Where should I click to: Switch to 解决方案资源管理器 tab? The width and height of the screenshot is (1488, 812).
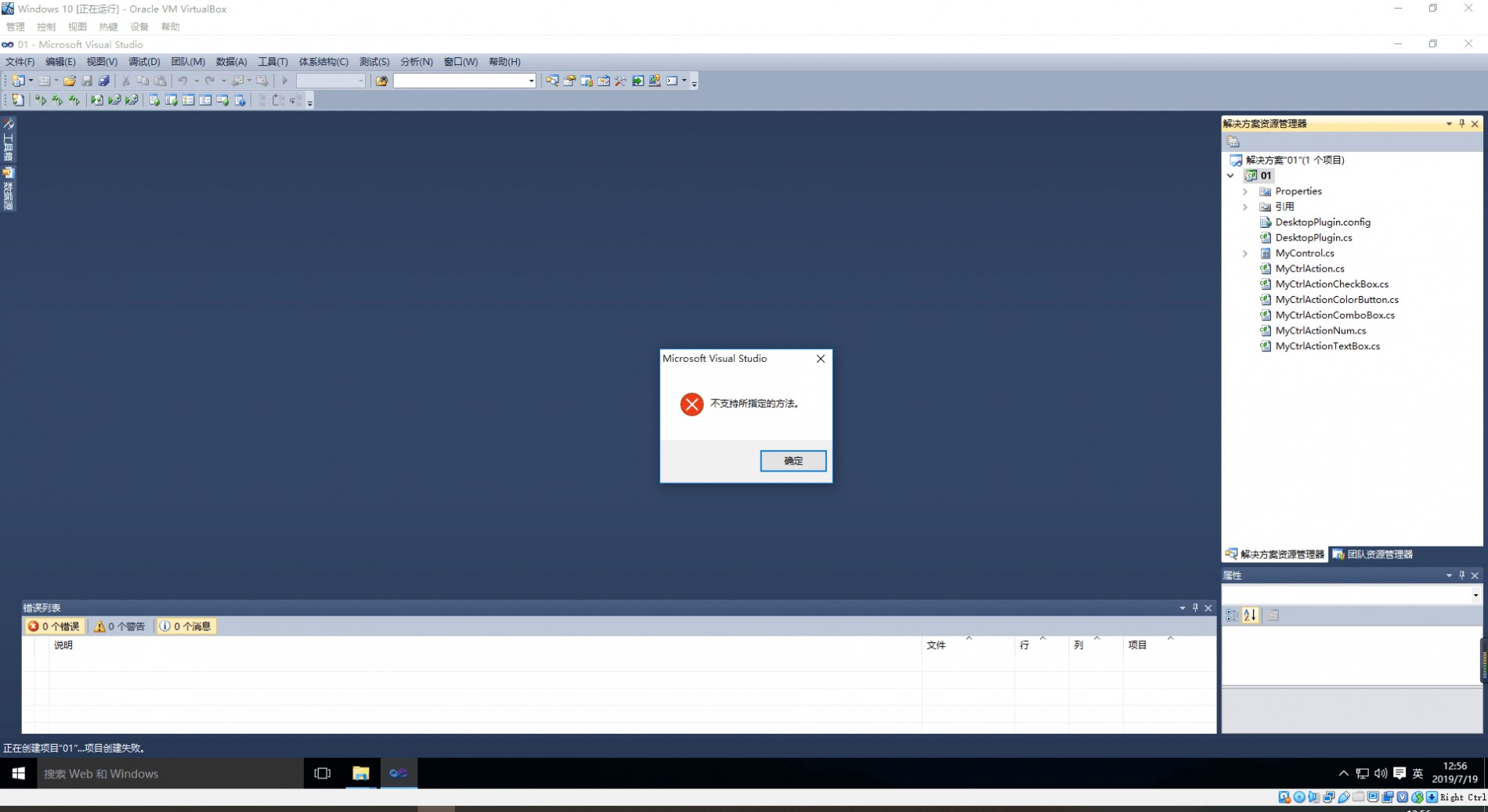click(1275, 554)
